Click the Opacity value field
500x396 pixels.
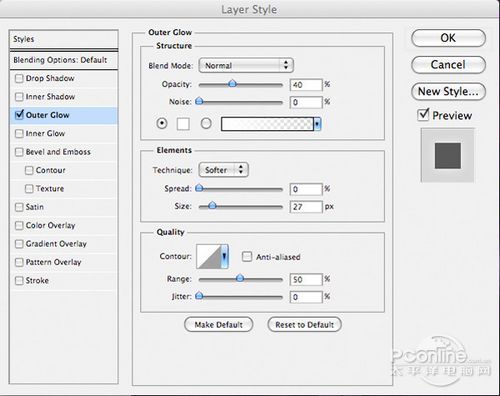[306, 85]
